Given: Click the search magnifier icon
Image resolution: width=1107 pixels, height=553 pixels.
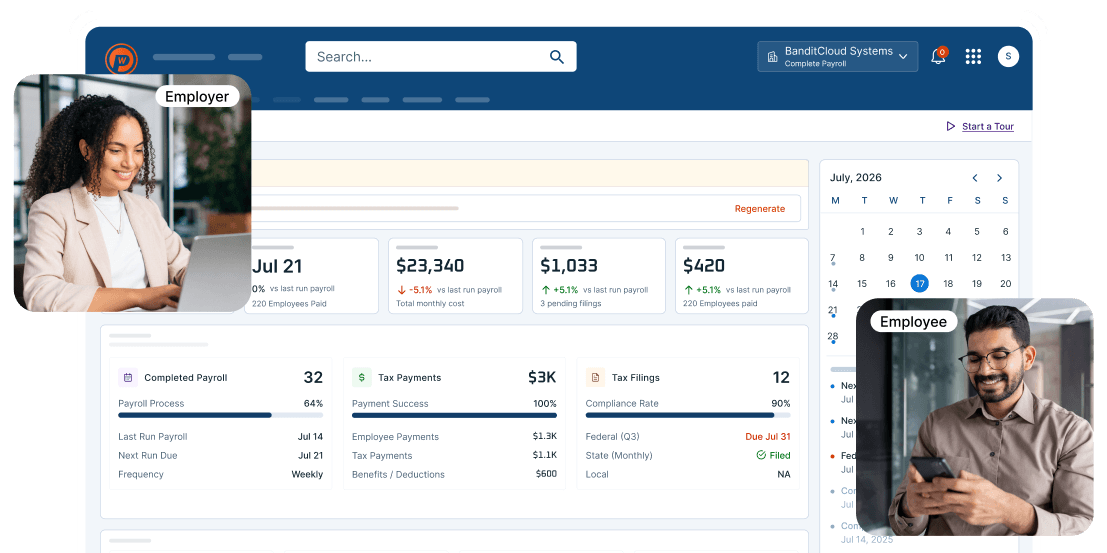Looking at the screenshot, I should [557, 57].
